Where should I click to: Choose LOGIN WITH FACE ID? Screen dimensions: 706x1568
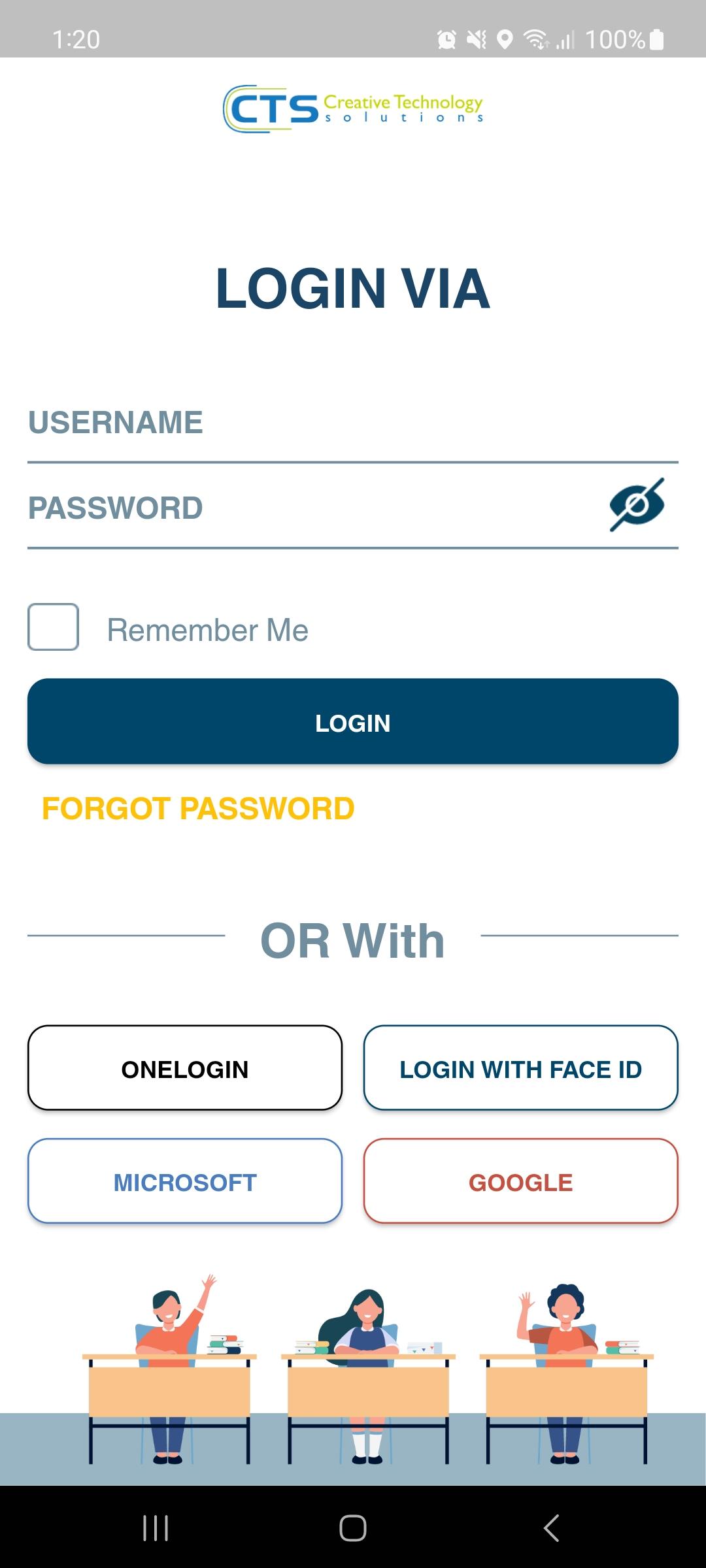pos(521,1068)
